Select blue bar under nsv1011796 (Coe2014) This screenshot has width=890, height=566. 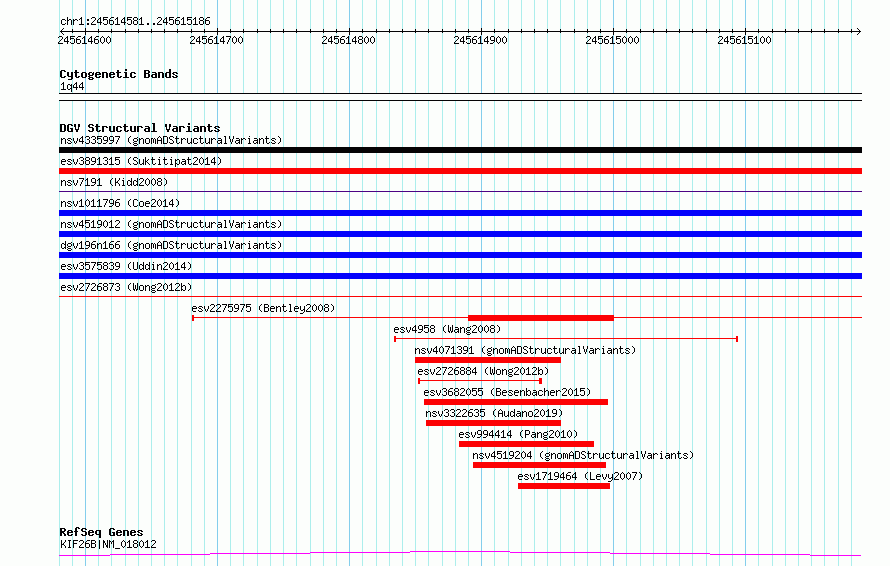(x=460, y=213)
